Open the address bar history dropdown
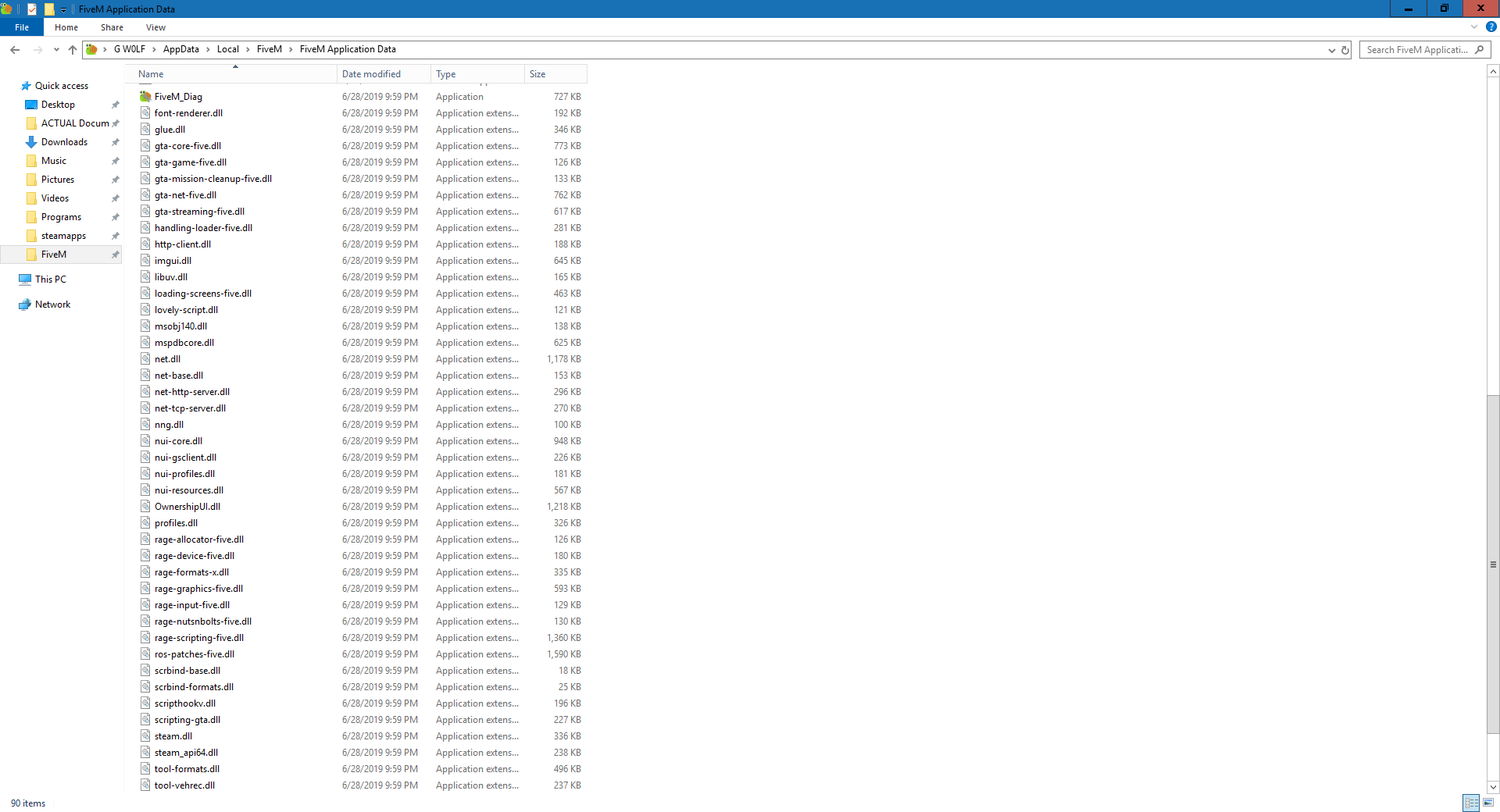Viewport: 1500px width, 812px height. pos(1331,50)
